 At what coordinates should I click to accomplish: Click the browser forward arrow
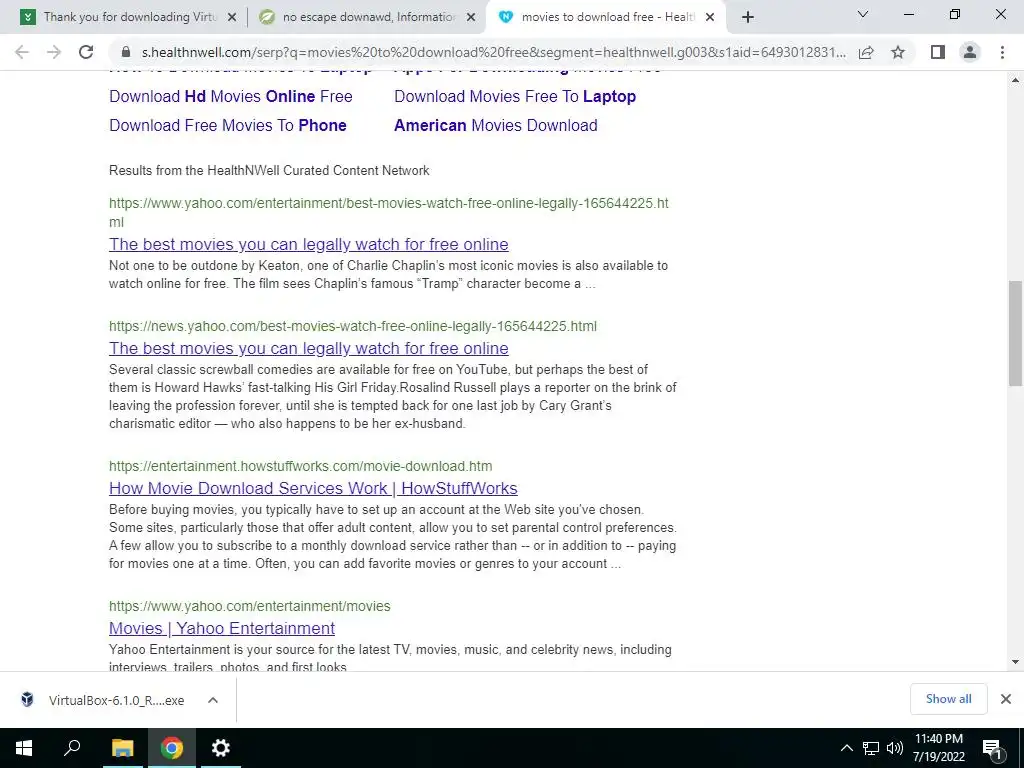coord(54,52)
